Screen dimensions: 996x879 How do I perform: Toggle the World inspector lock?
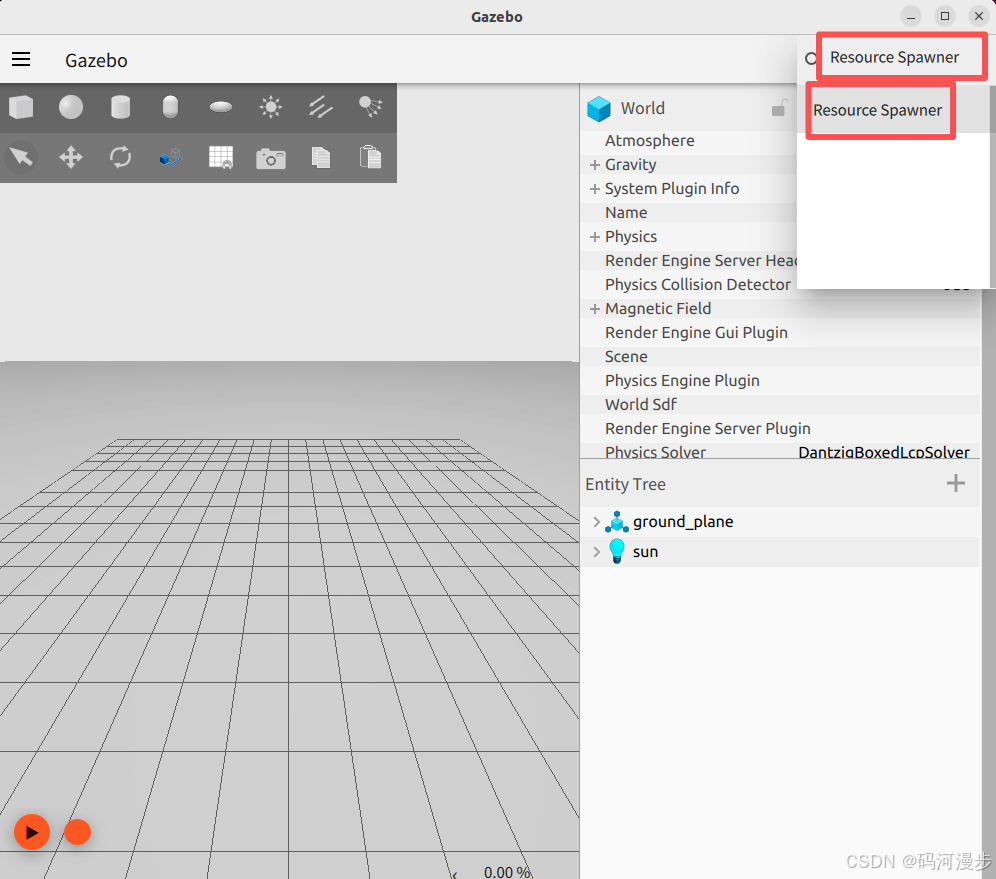[780, 108]
